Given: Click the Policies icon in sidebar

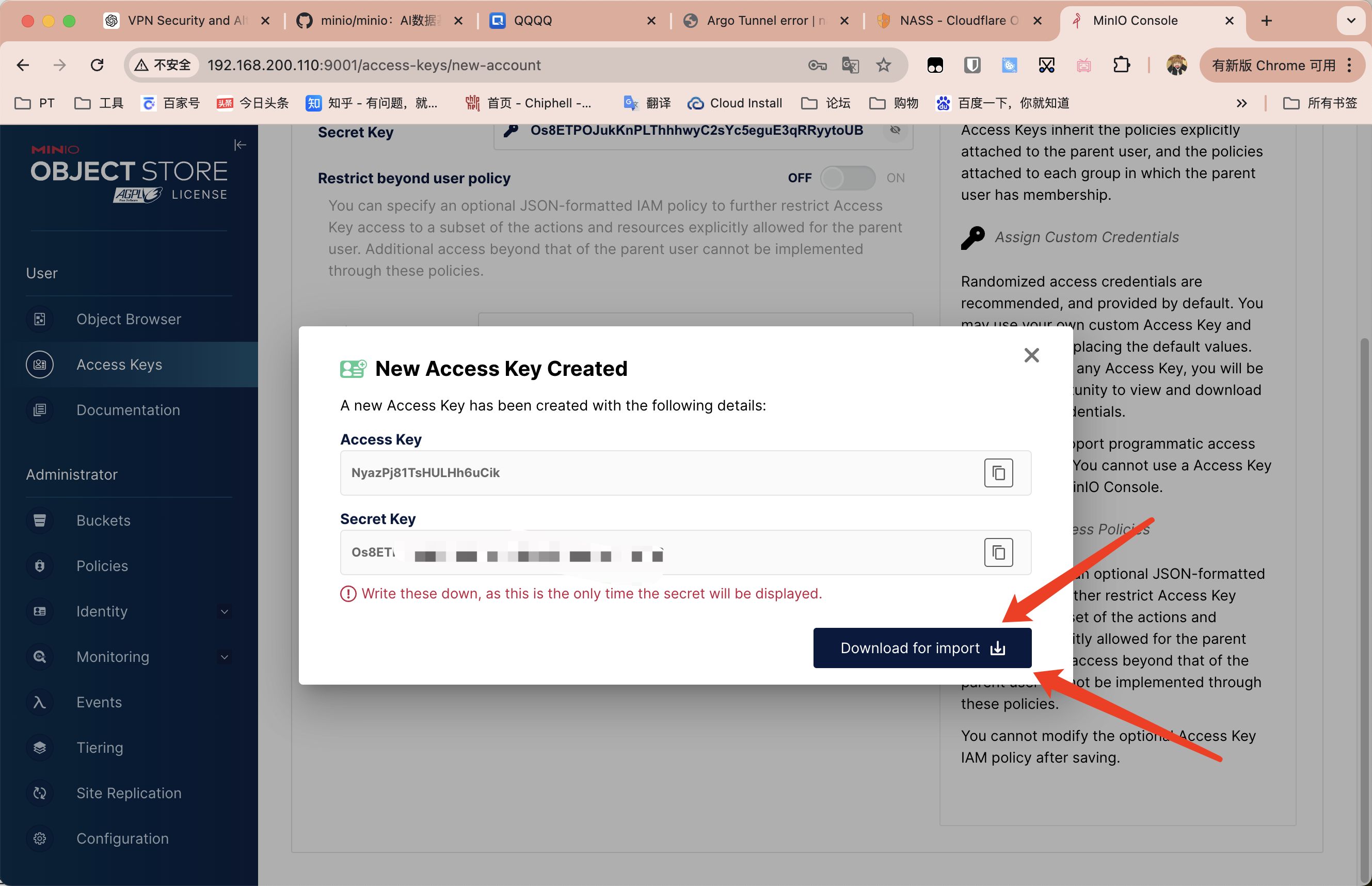Looking at the screenshot, I should point(39,565).
